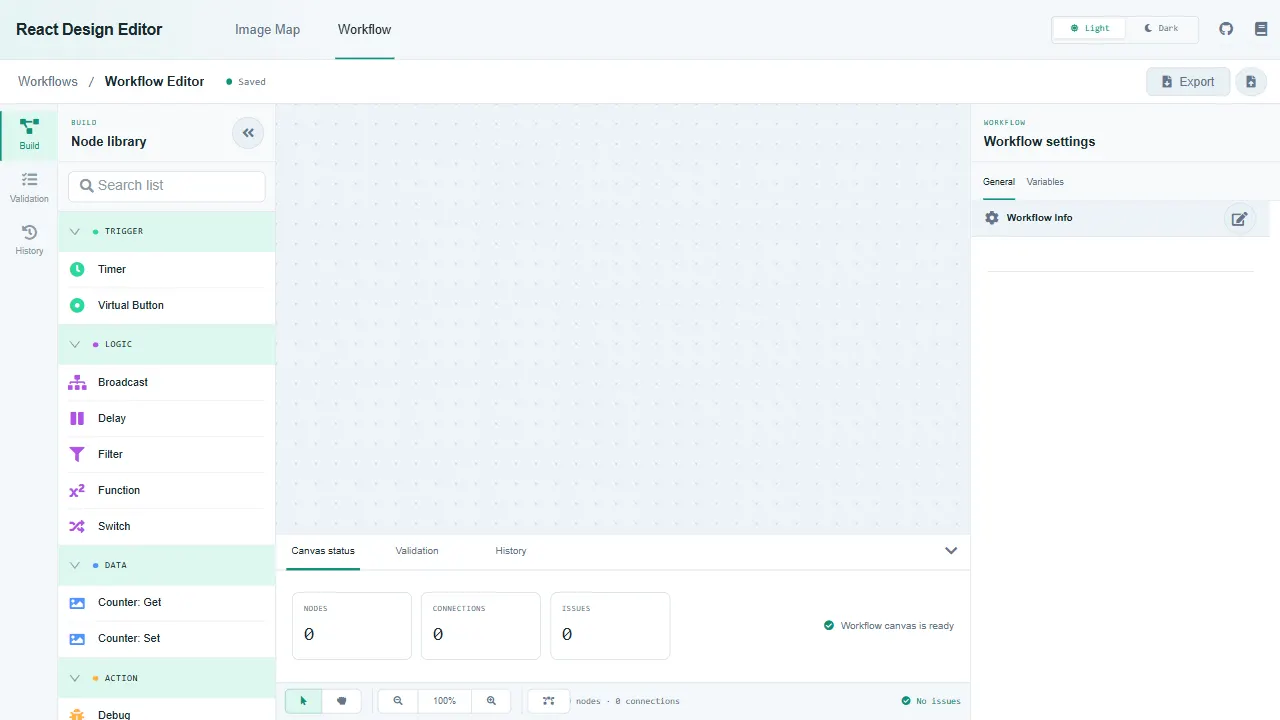
Task: Zoom out of the canvas
Action: pos(398,701)
